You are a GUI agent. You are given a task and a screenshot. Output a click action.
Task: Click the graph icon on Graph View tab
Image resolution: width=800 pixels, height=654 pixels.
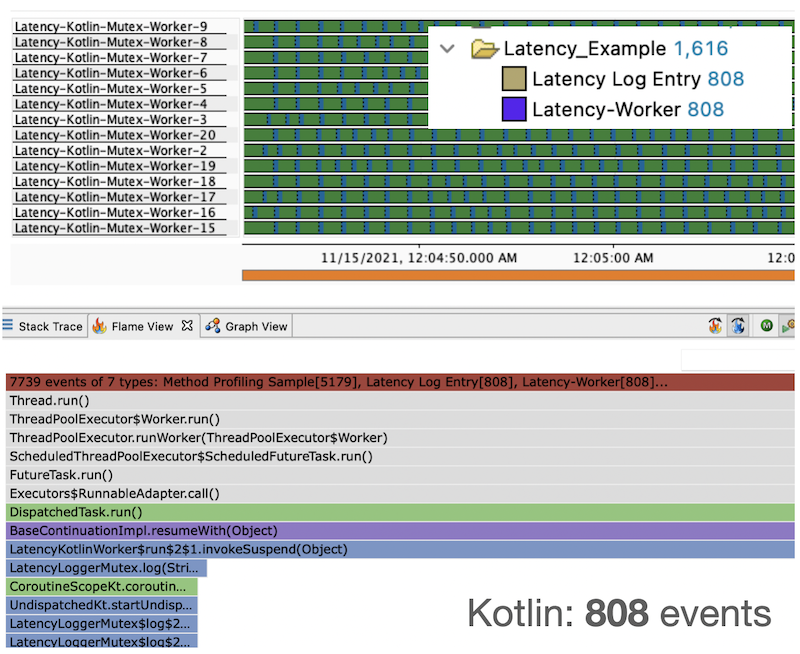[x=213, y=325]
